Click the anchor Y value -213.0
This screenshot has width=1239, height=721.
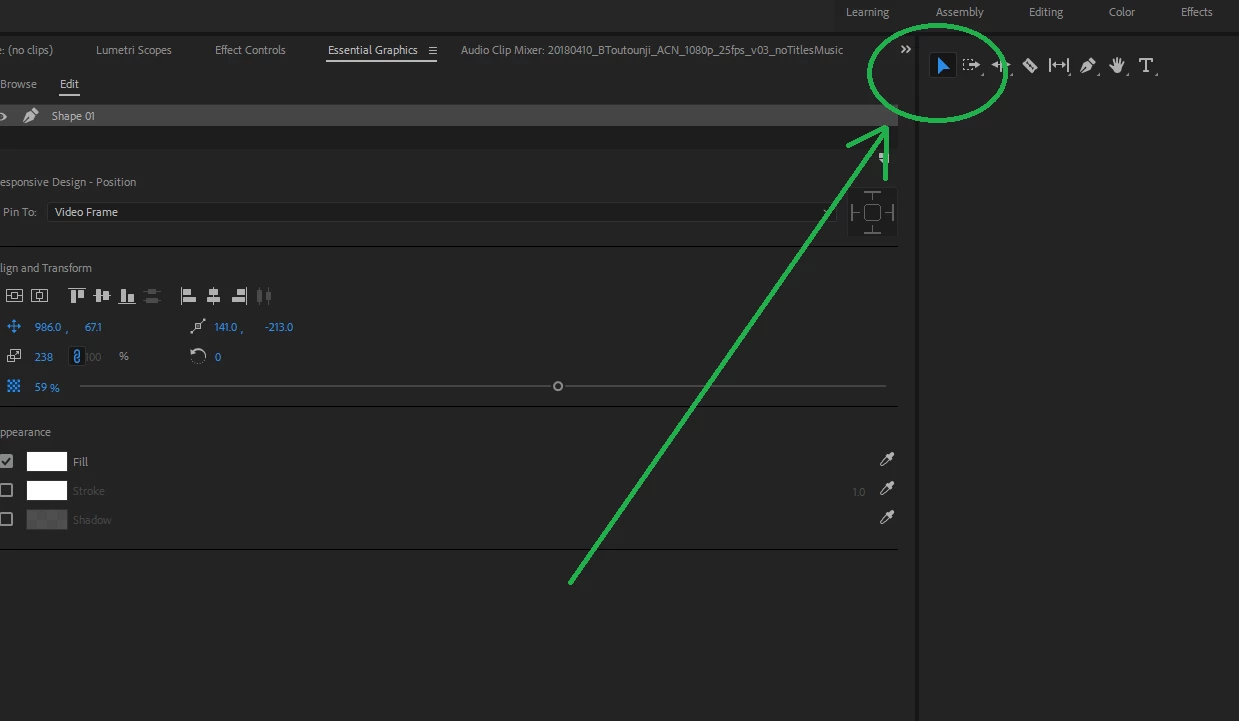pos(279,327)
